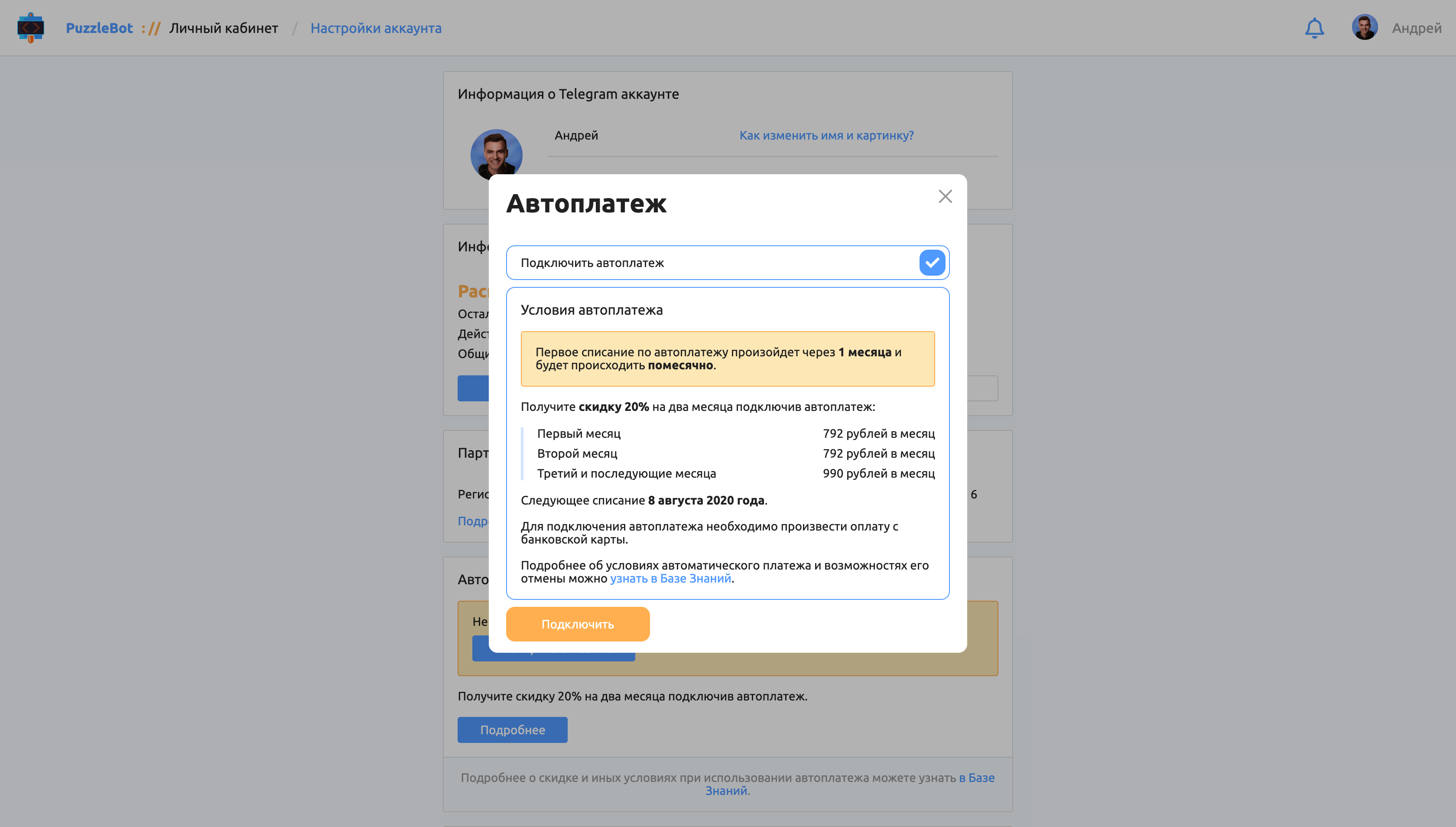
Task: Click the PuzzleBot brand name link
Action: pyautogui.click(x=99, y=28)
